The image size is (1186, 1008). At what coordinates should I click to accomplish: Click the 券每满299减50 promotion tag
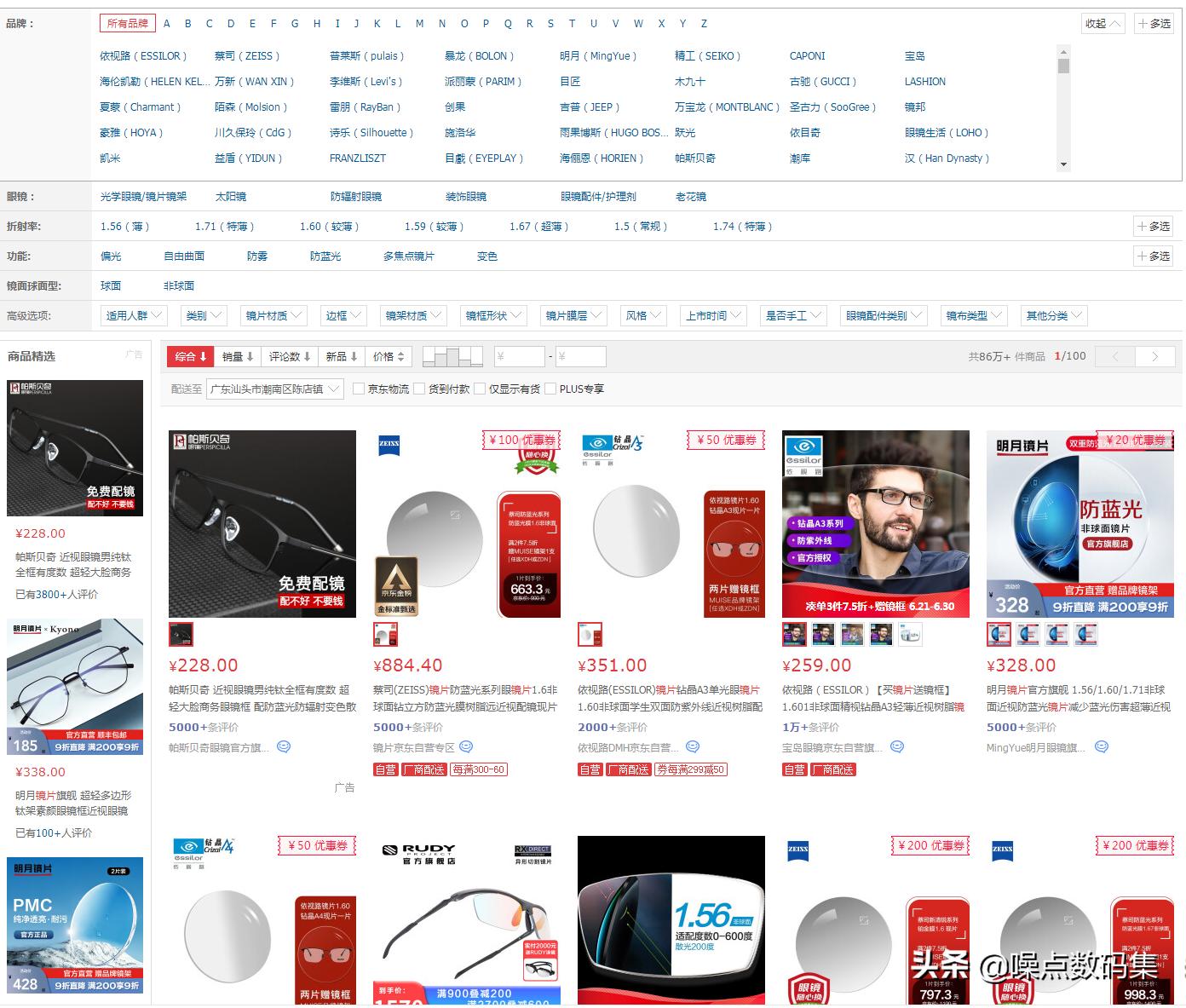pos(691,770)
